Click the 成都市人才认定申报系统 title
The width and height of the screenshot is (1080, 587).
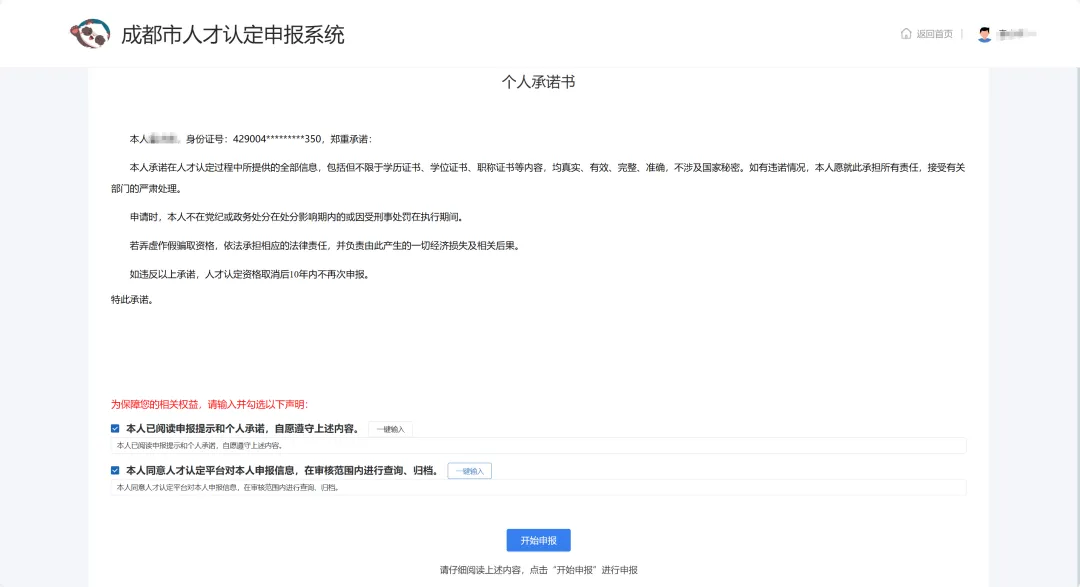click(233, 34)
